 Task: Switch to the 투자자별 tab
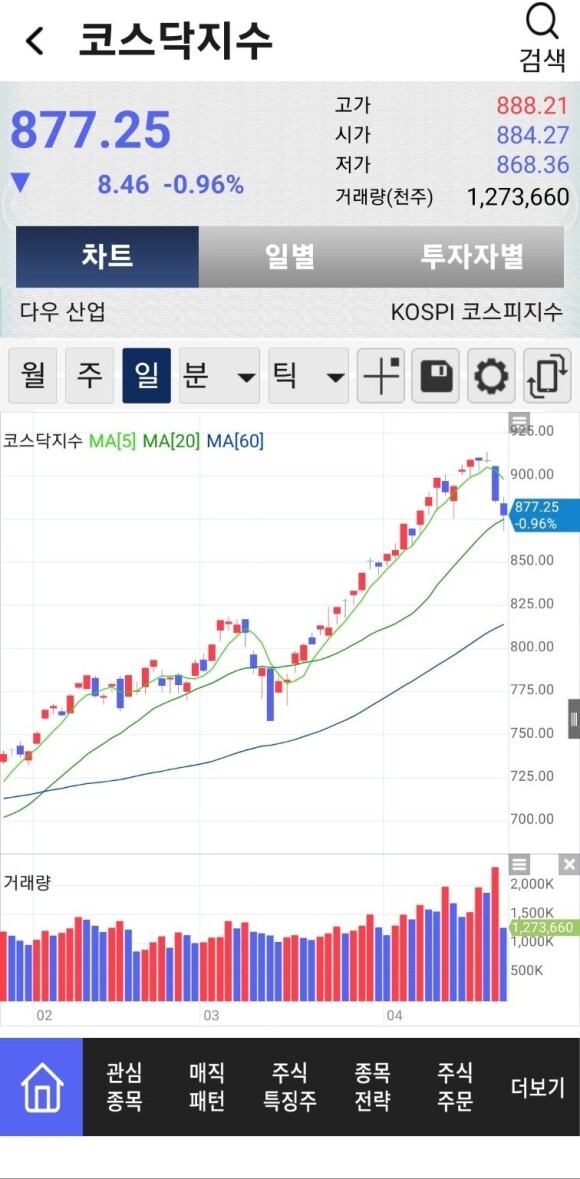(x=472, y=257)
